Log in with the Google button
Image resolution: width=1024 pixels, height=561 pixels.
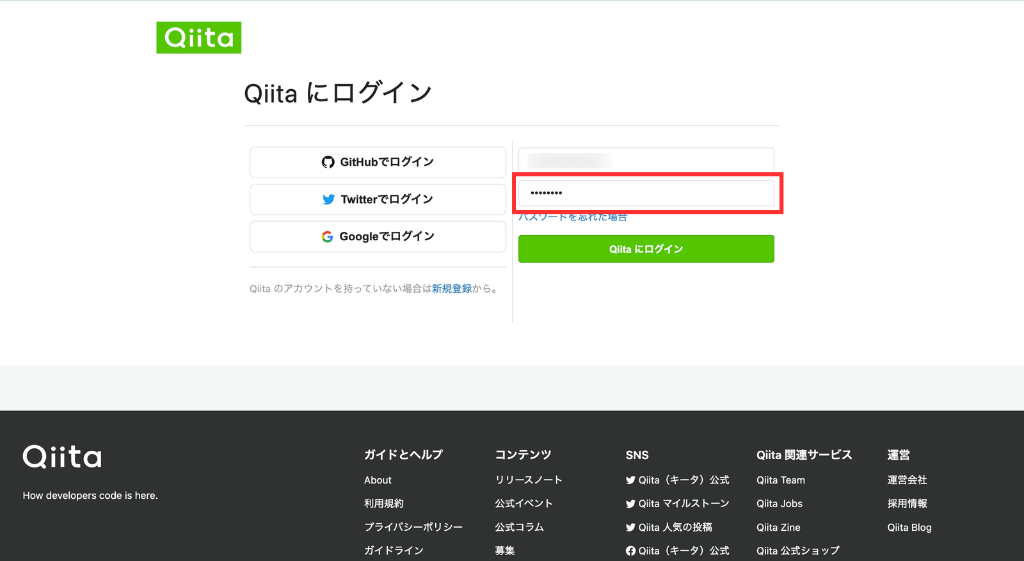pyautogui.click(x=377, y=236)
